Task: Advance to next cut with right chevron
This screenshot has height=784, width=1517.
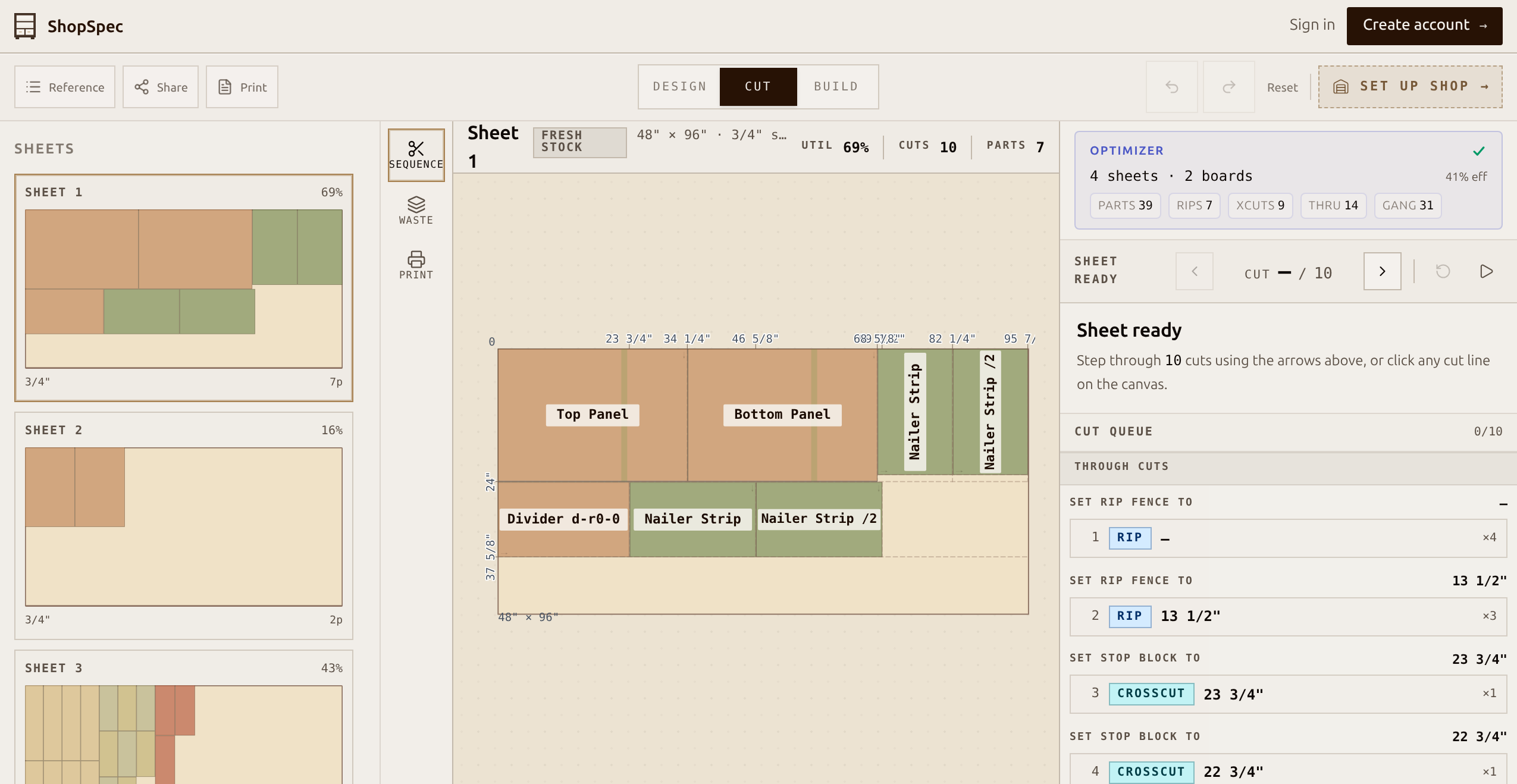Action: click(1383, 271)
